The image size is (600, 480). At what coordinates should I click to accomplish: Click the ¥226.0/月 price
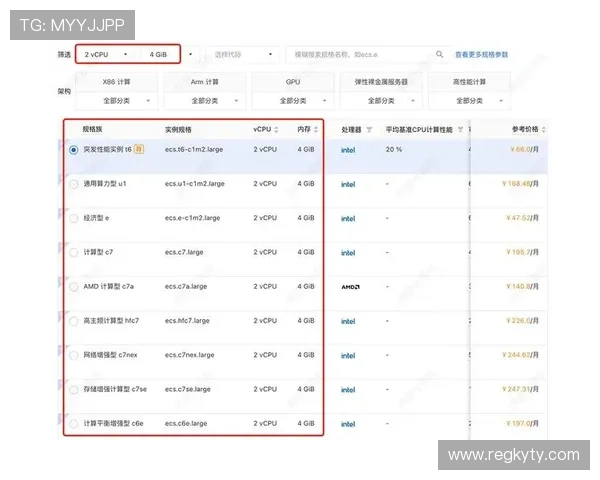point(522,321)
